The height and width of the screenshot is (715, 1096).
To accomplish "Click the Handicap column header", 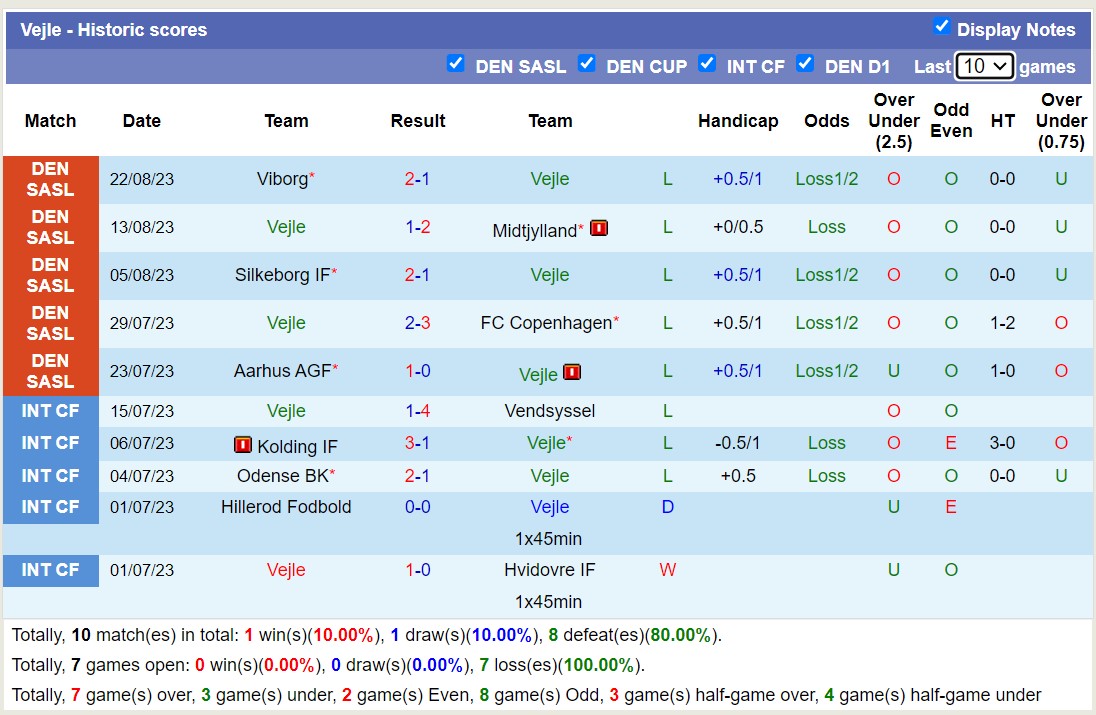I will pyautogui.click(x=738, y=121).
